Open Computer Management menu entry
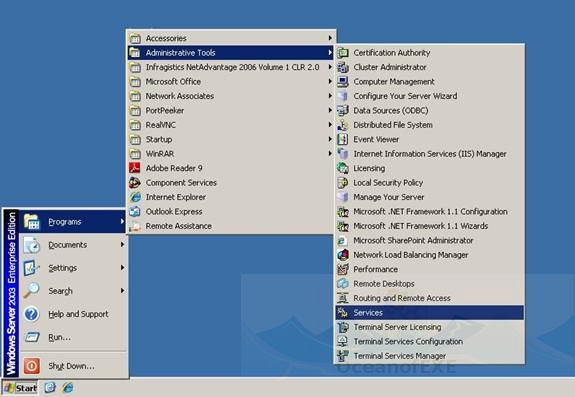This screenshot has width=575, height=397. (x=429, y=81)
